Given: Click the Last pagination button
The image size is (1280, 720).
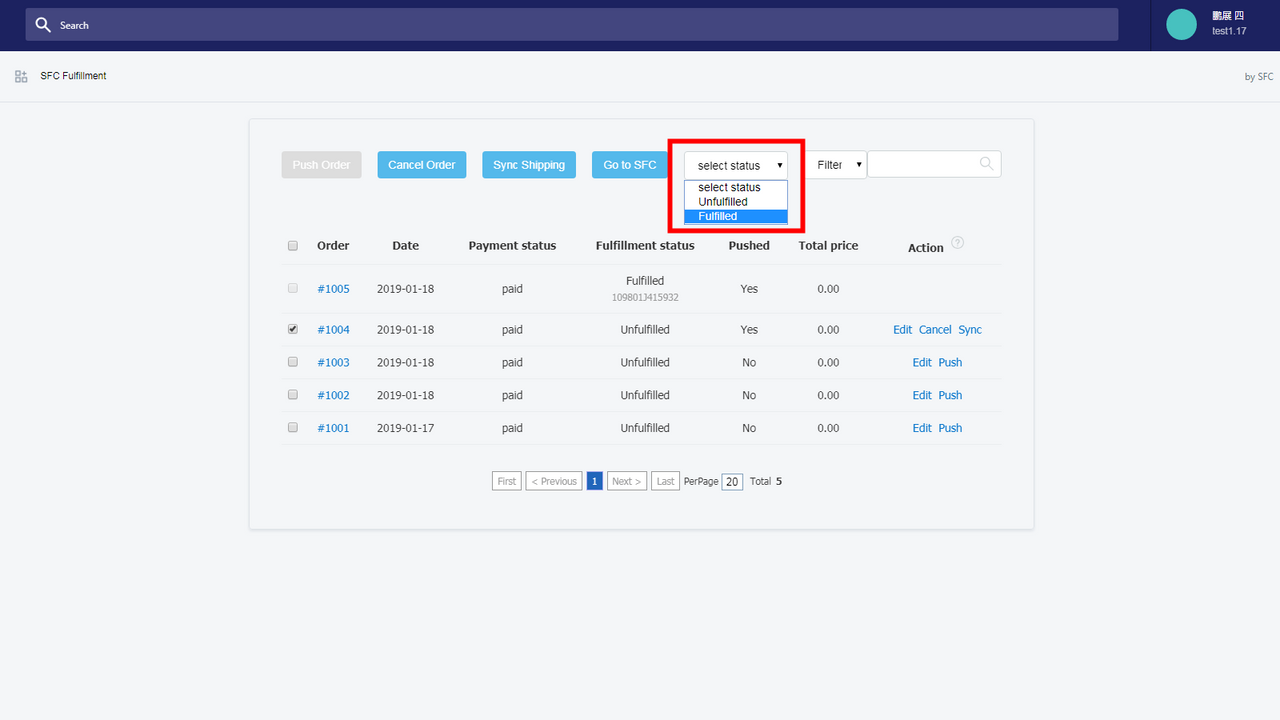Looking at the screenshot, I should pos(665,481).
